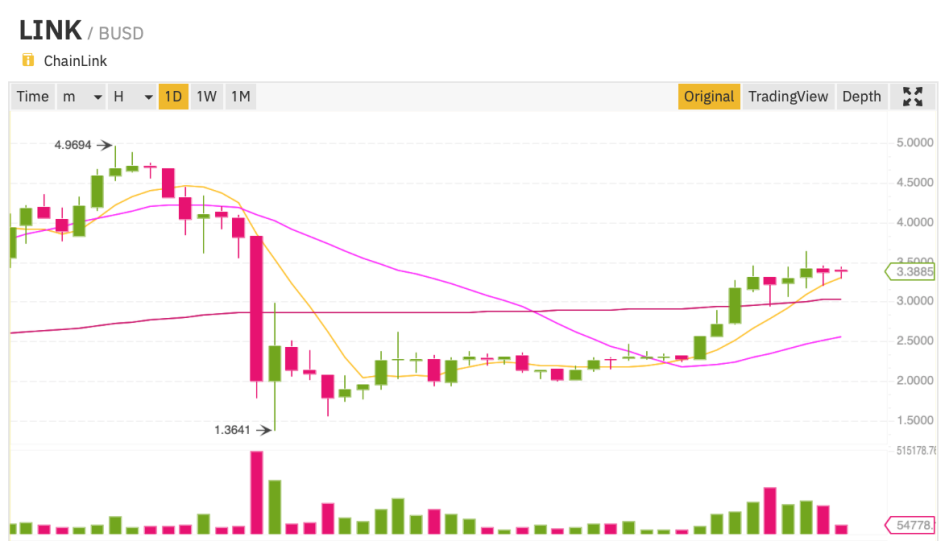
Task: Click the current price tag 3.3885
Action: coord(911,272)
